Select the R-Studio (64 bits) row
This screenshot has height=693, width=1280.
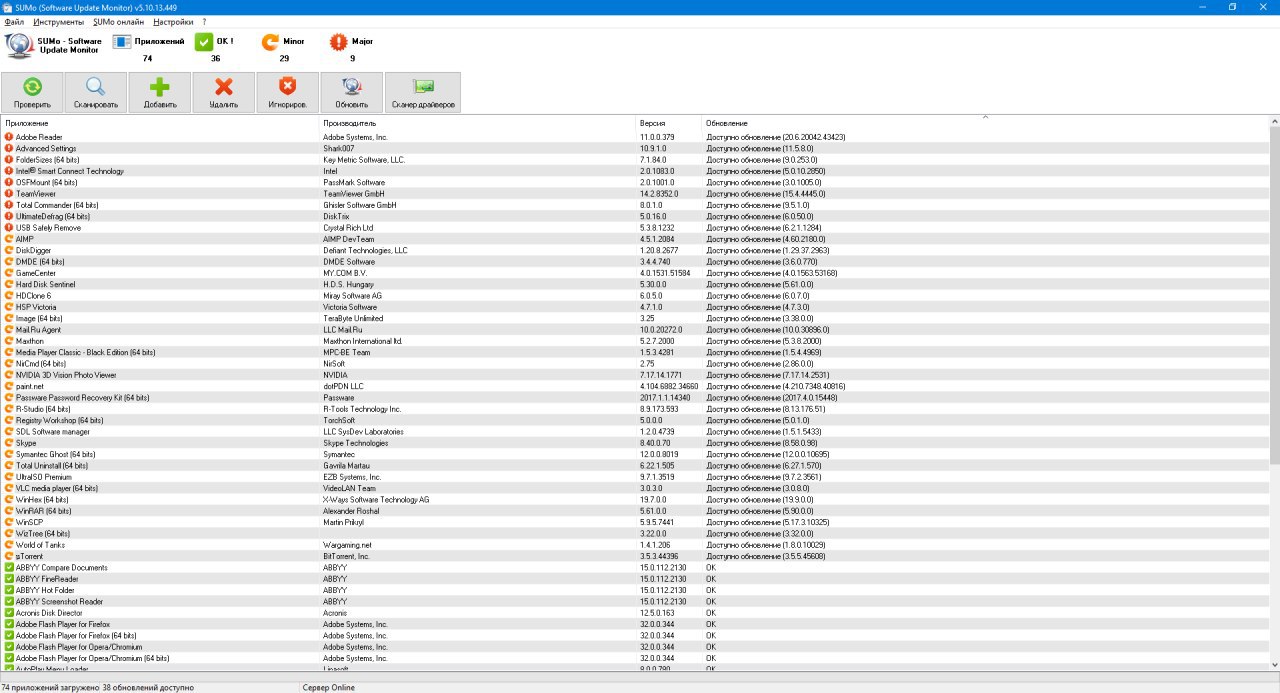[x=635, y=409]
